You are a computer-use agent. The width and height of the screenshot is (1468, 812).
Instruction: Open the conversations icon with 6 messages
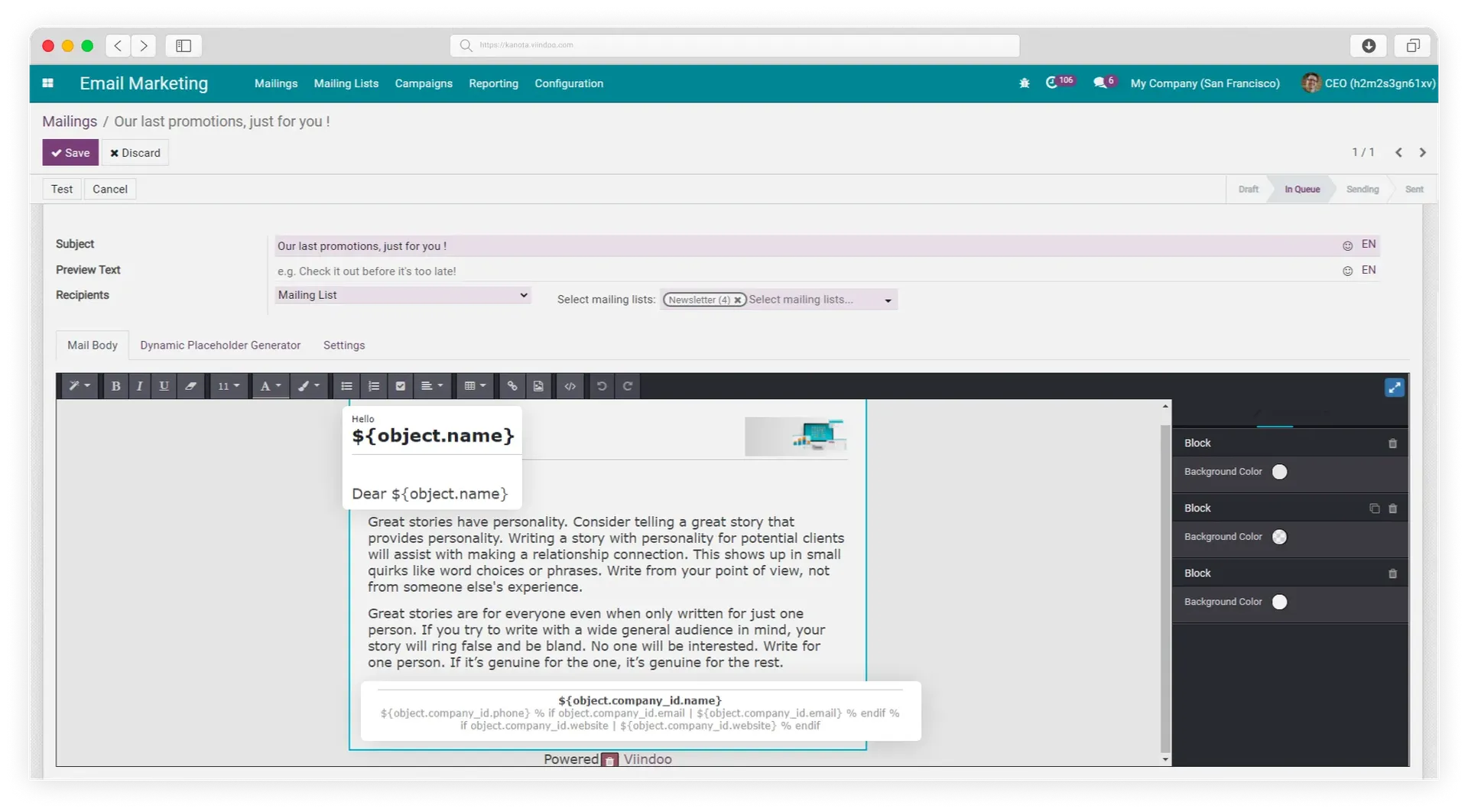[1104, 82]
